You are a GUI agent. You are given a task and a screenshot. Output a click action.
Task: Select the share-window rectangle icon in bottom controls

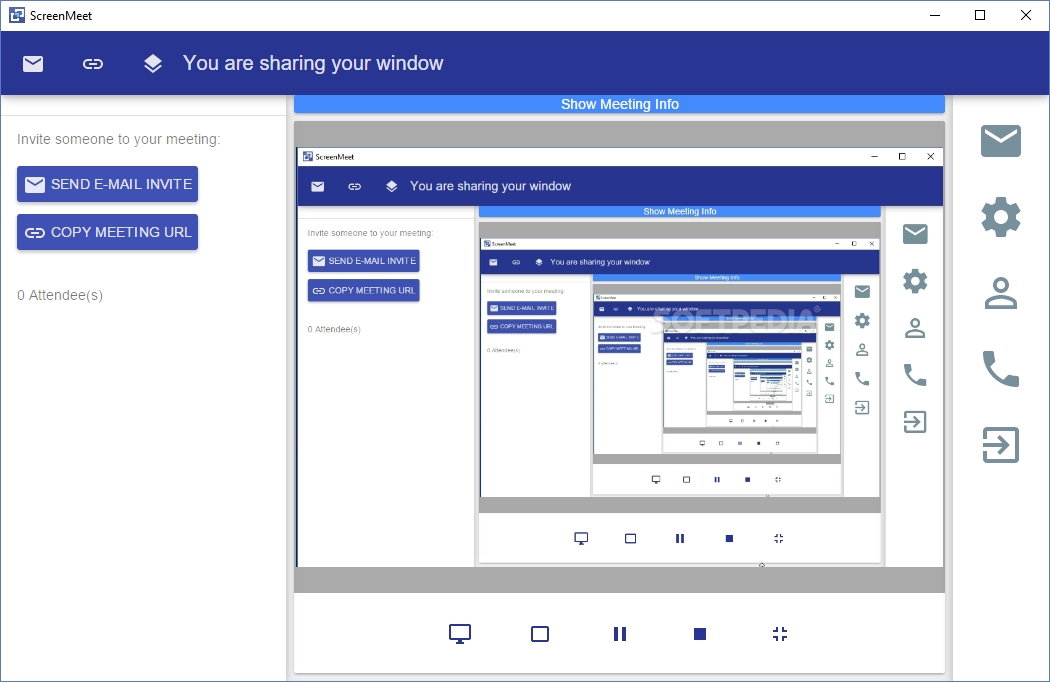(540, 634)
